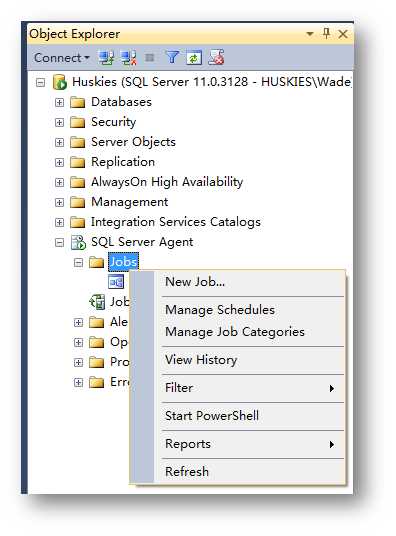The height and width of the screenshot is (536, 396).
Task: Click the Delete toolbar icon with the red circle
Action: tap(216, 57)
